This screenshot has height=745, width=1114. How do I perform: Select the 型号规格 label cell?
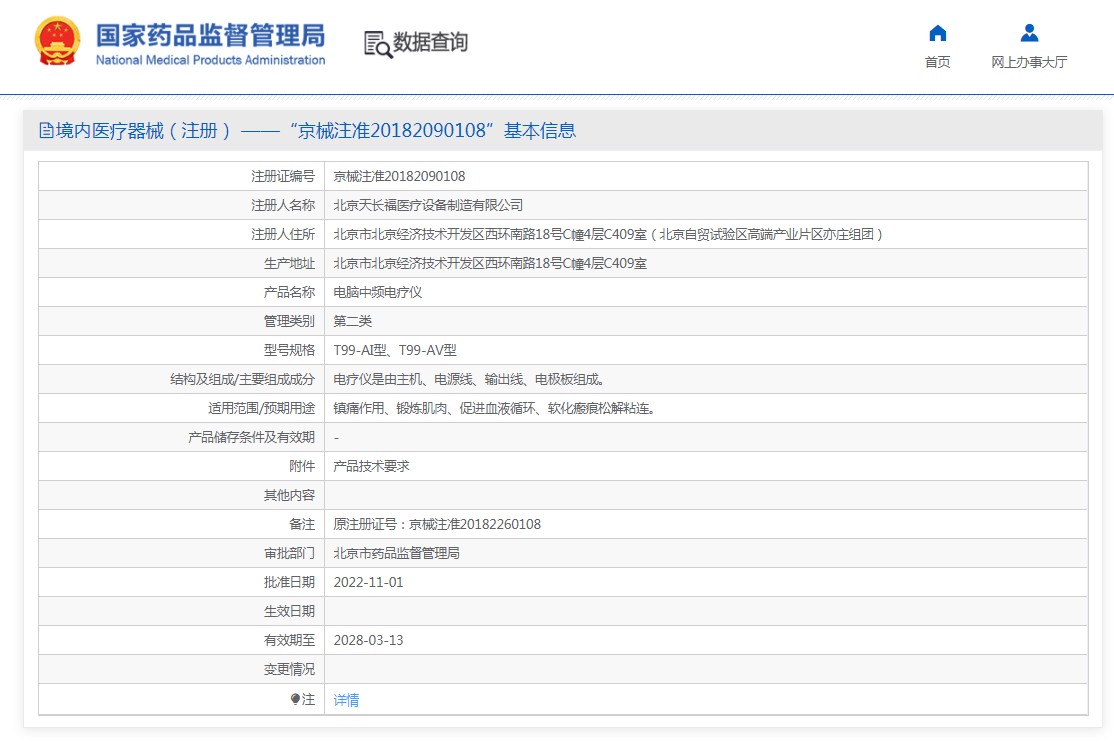click(x=181, y=350)
